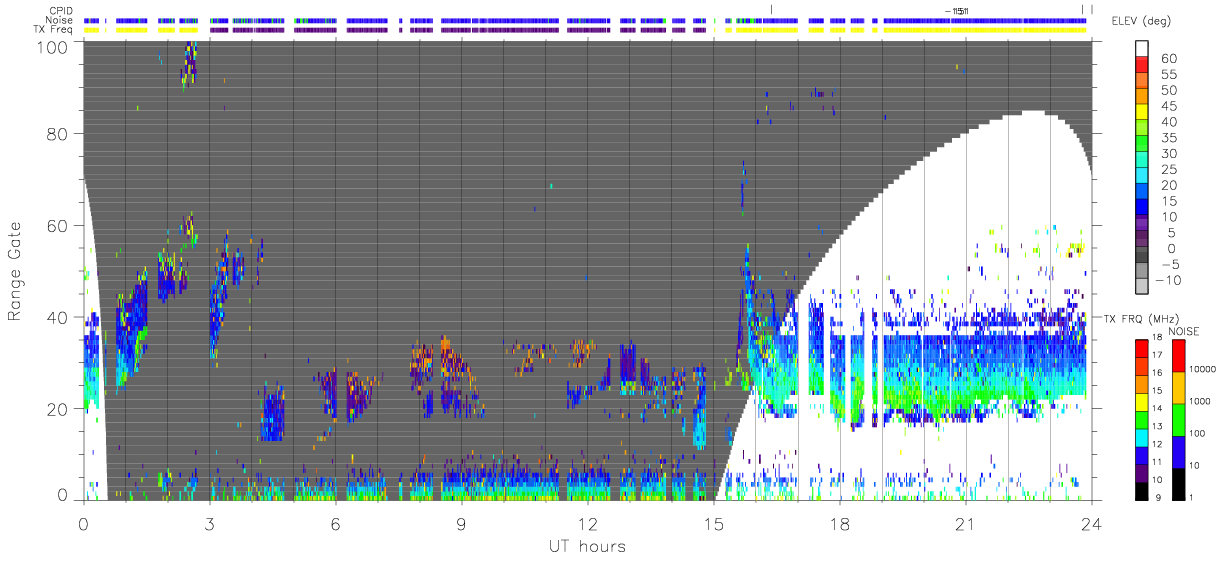Click the '40' range gate tick label
This screenshot has height=567, width=1228.
tap(57, 317)
